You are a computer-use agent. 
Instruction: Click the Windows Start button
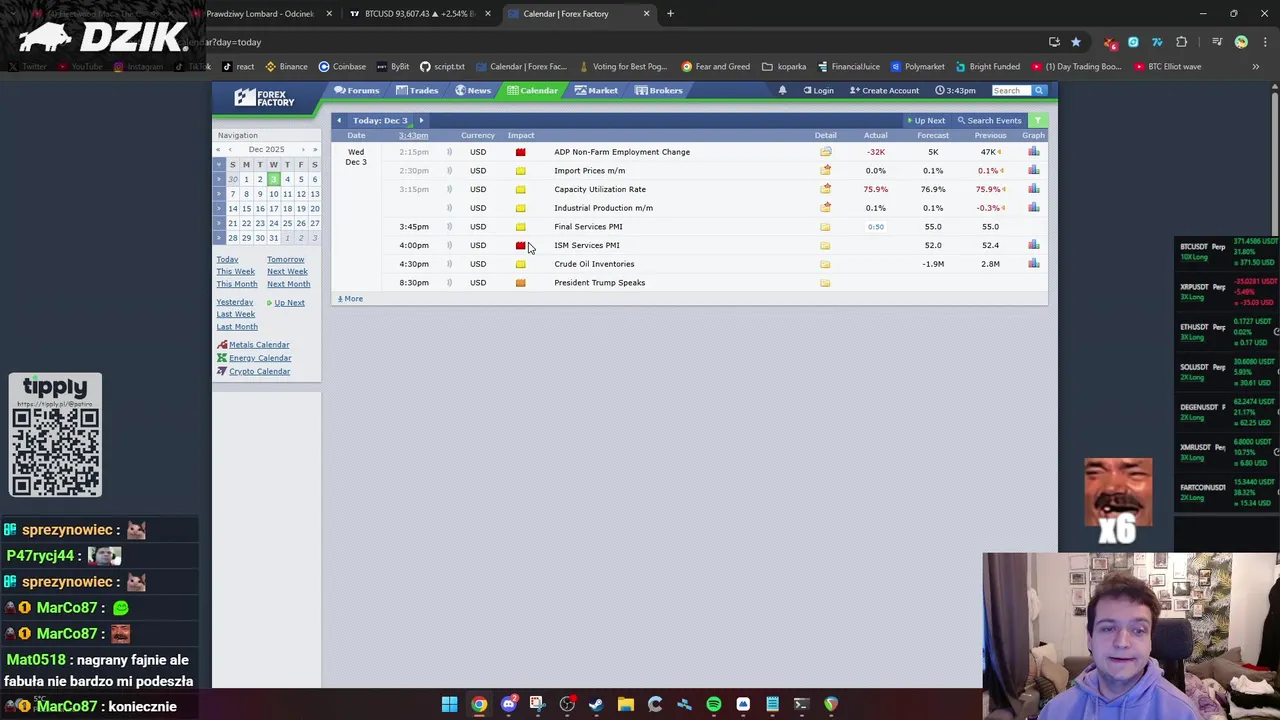tap(449, 704)
